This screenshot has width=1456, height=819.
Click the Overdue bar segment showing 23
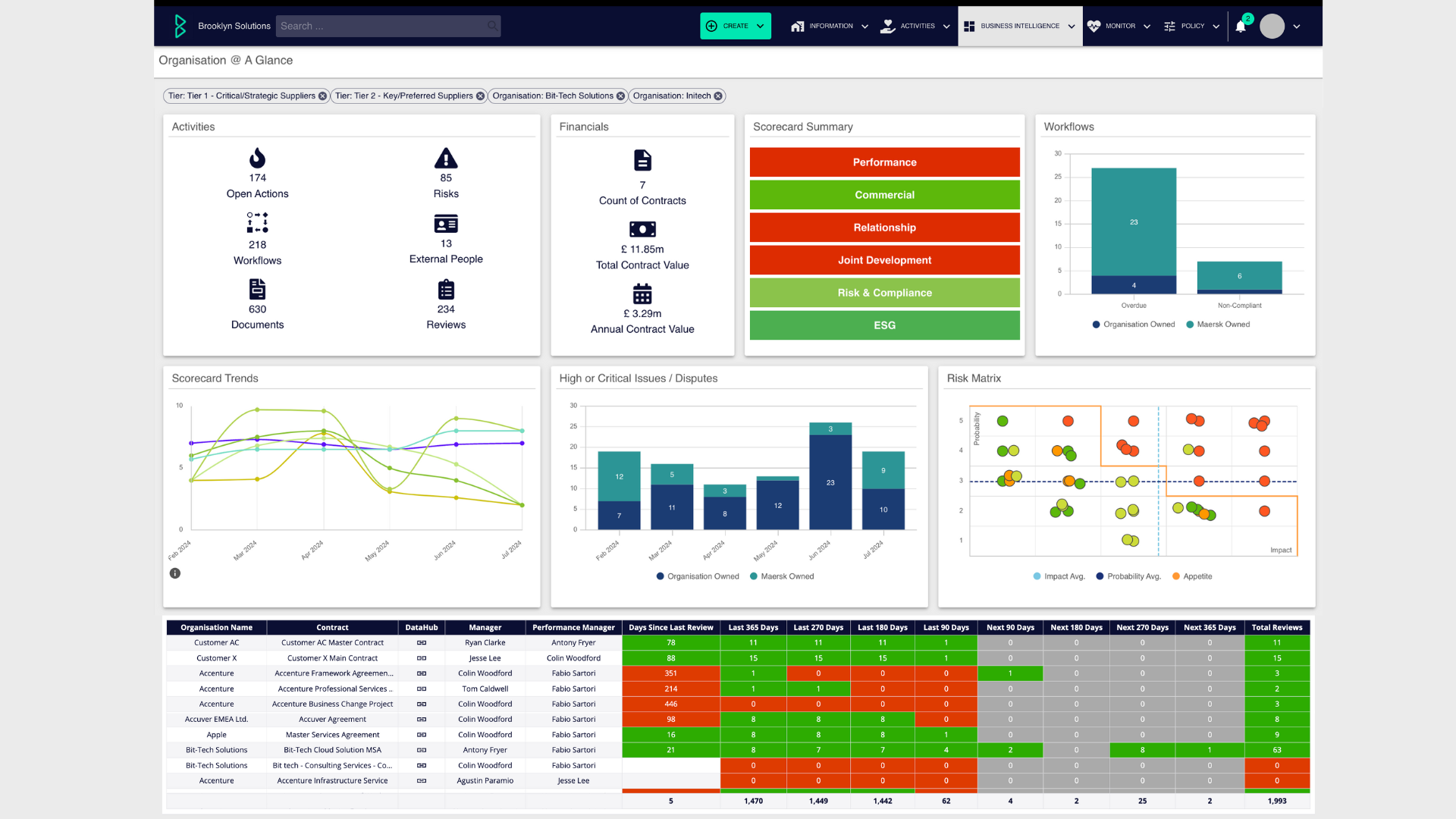1134,222
